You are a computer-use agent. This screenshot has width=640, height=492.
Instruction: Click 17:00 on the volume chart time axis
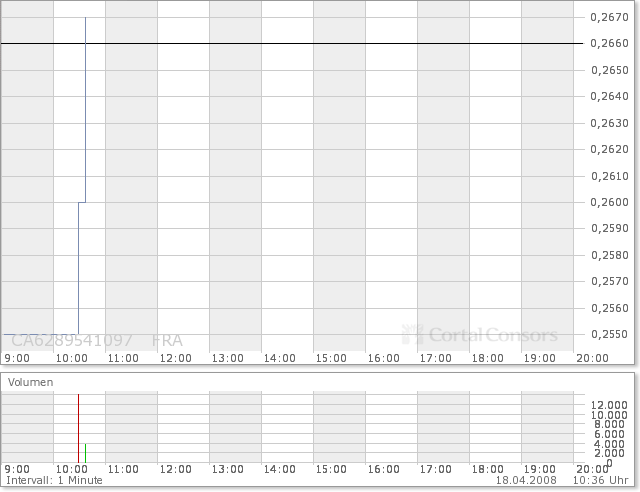point(435,469)
